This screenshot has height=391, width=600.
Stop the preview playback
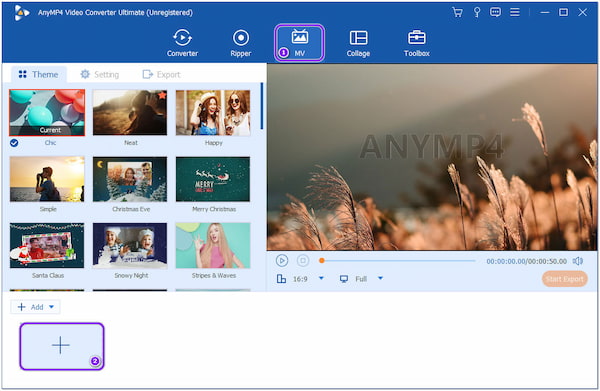click(303, 261)
